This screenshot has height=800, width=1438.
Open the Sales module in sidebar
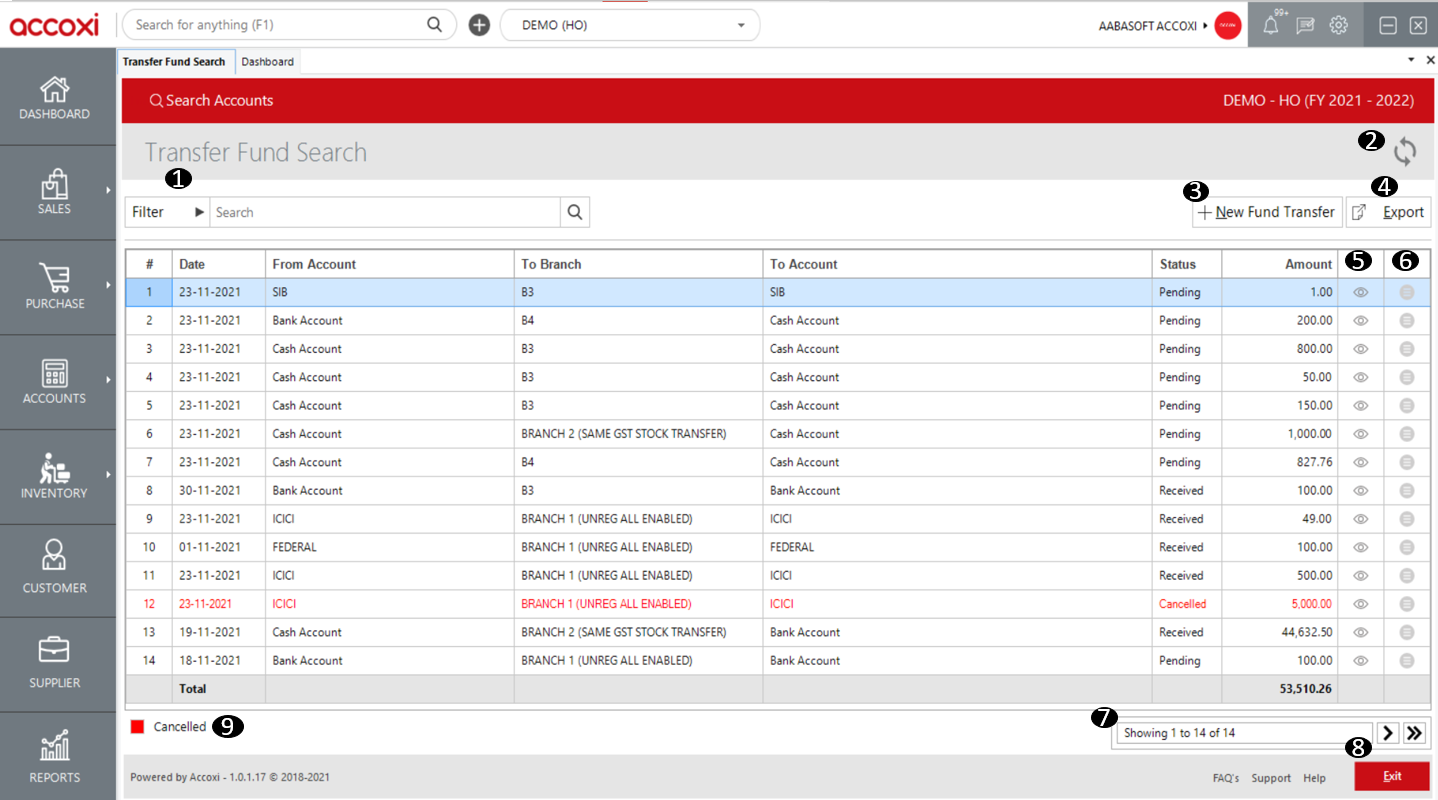tap(54, 192)
